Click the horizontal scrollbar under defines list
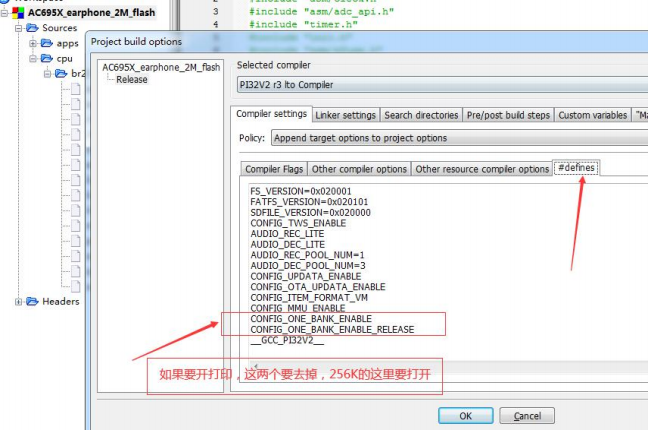 (448, 367)
